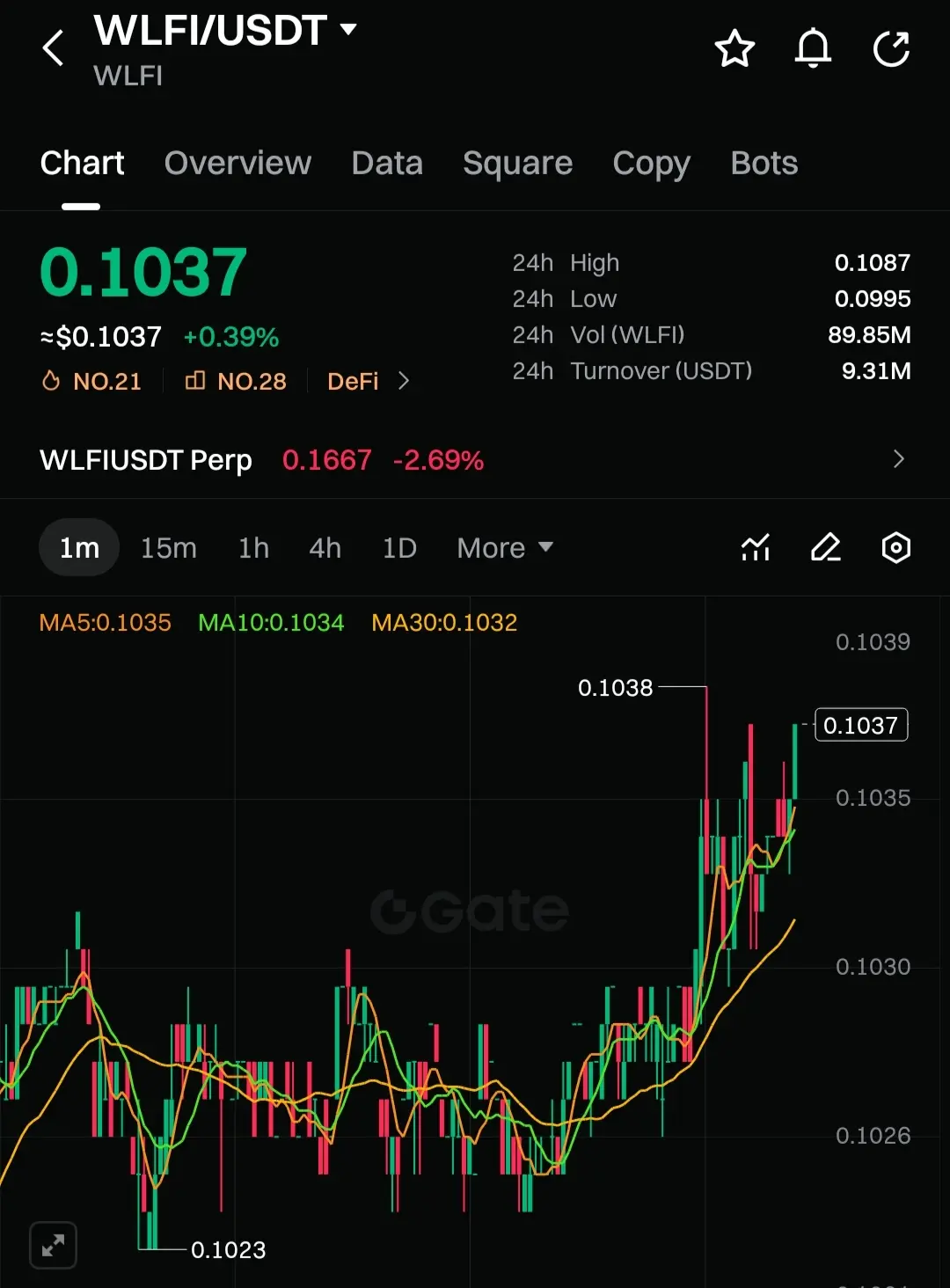The image size is (950, 1288).
Task: Add WLFI/USDT to favorites with star icon
Action: (734, 48)
